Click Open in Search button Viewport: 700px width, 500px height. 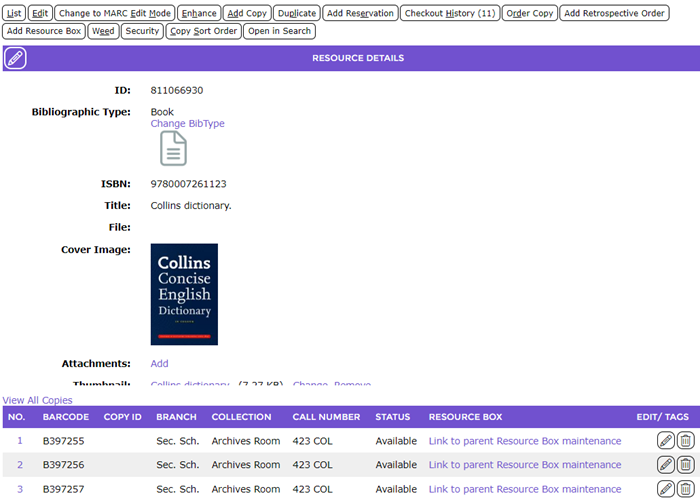(x=279, y=31)
